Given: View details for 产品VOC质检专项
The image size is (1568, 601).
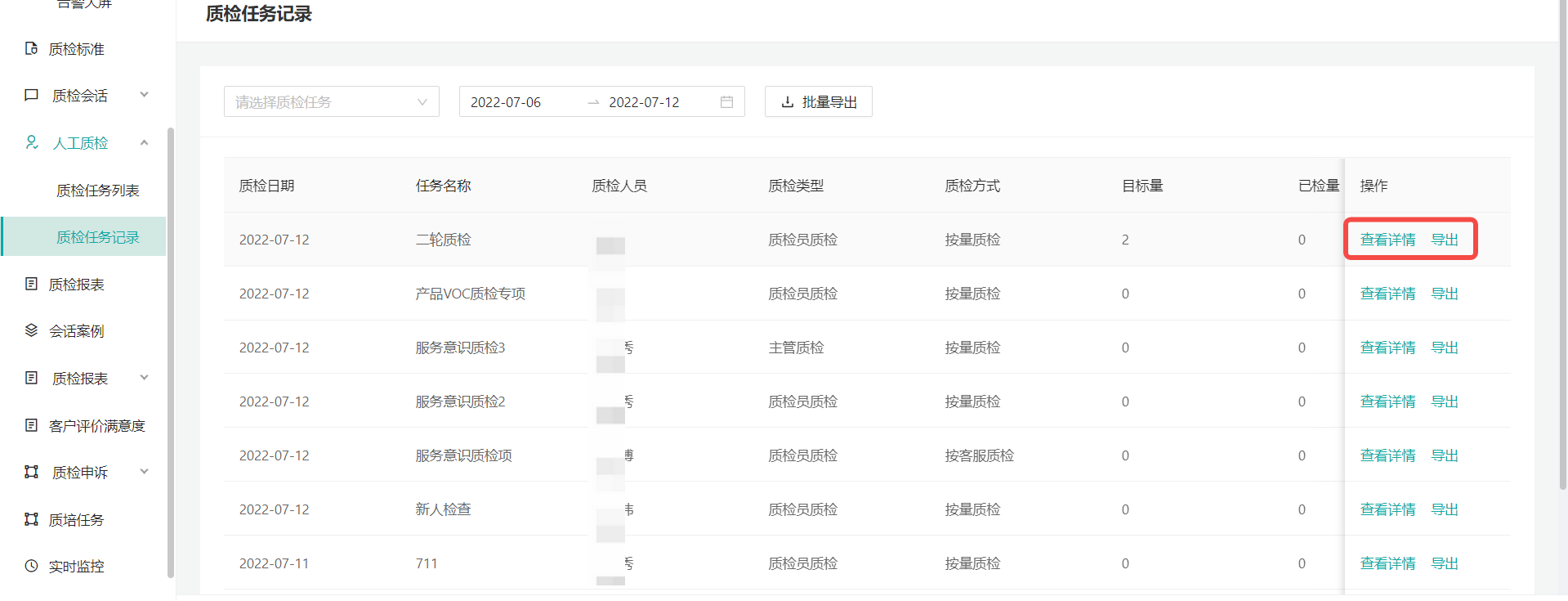Looking at the screenshot, I should click(x=1387, y=294).
